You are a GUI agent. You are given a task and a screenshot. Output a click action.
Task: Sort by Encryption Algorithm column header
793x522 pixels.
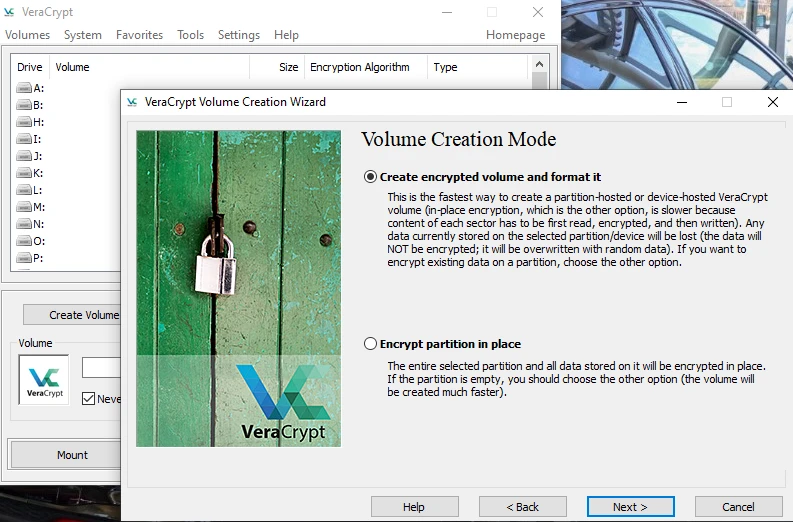[366, 67]
